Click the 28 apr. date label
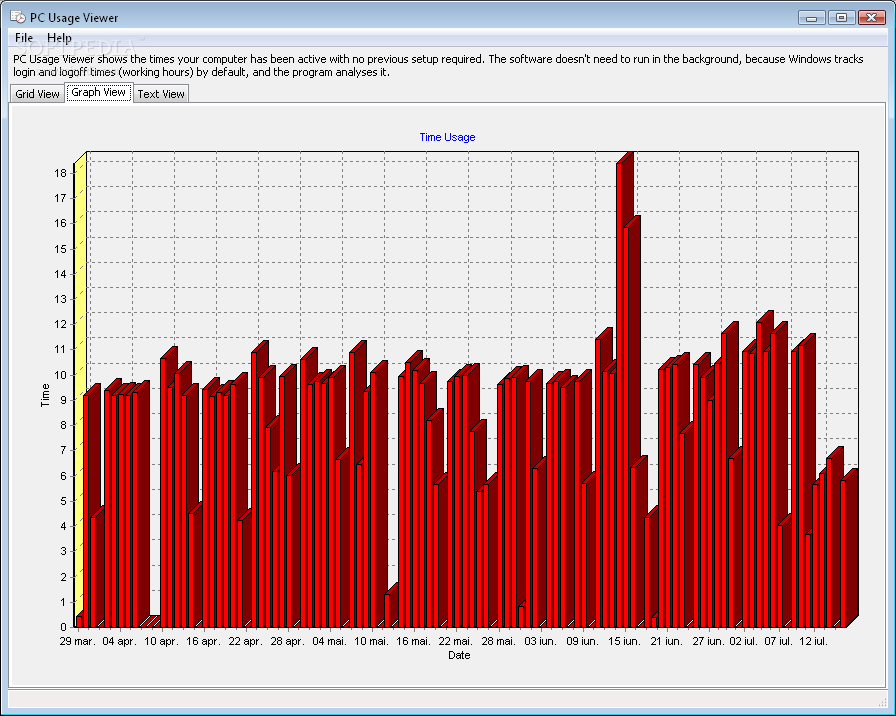The image size is (896, 716). [287, 641]
